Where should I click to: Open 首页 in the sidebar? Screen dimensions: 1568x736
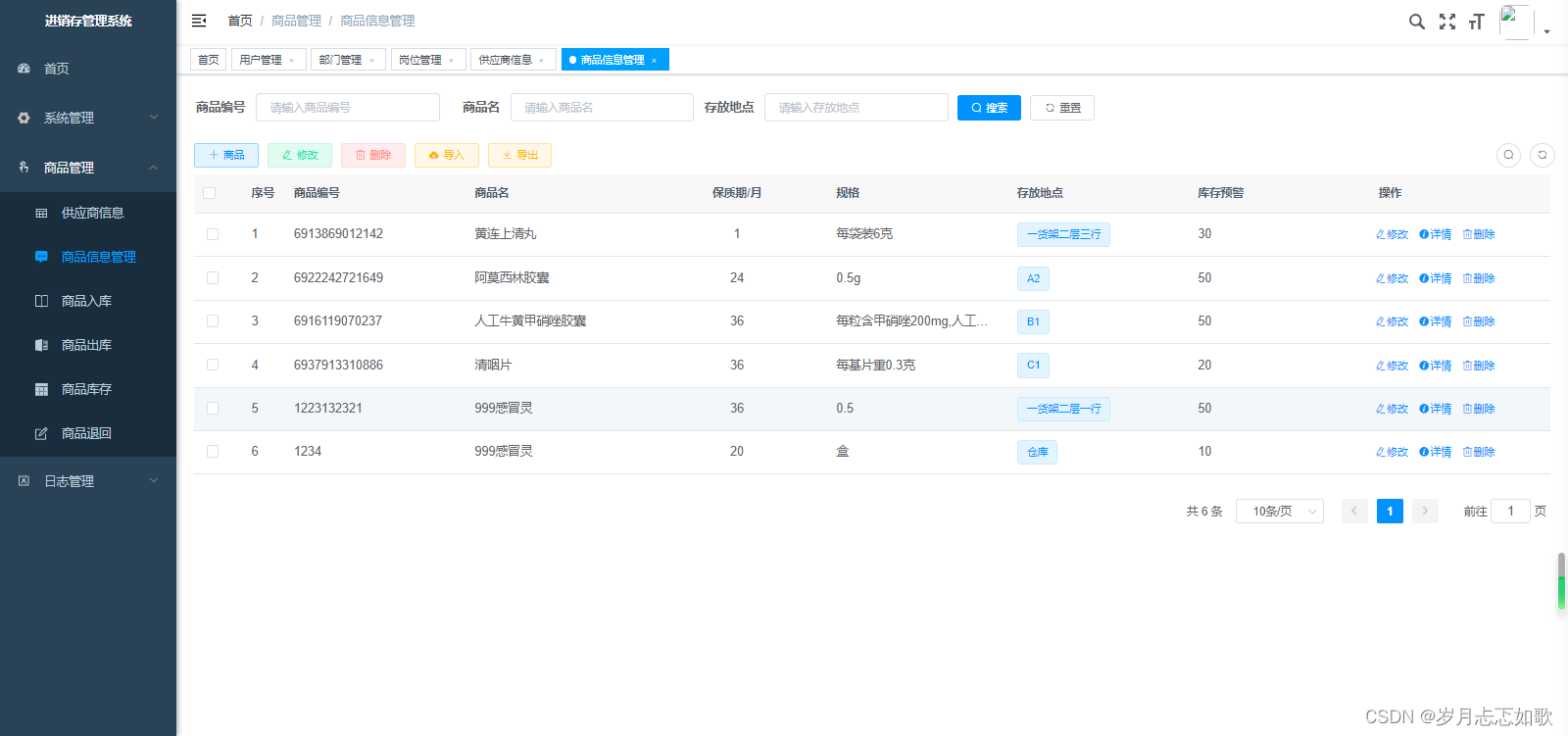[88, 69]
